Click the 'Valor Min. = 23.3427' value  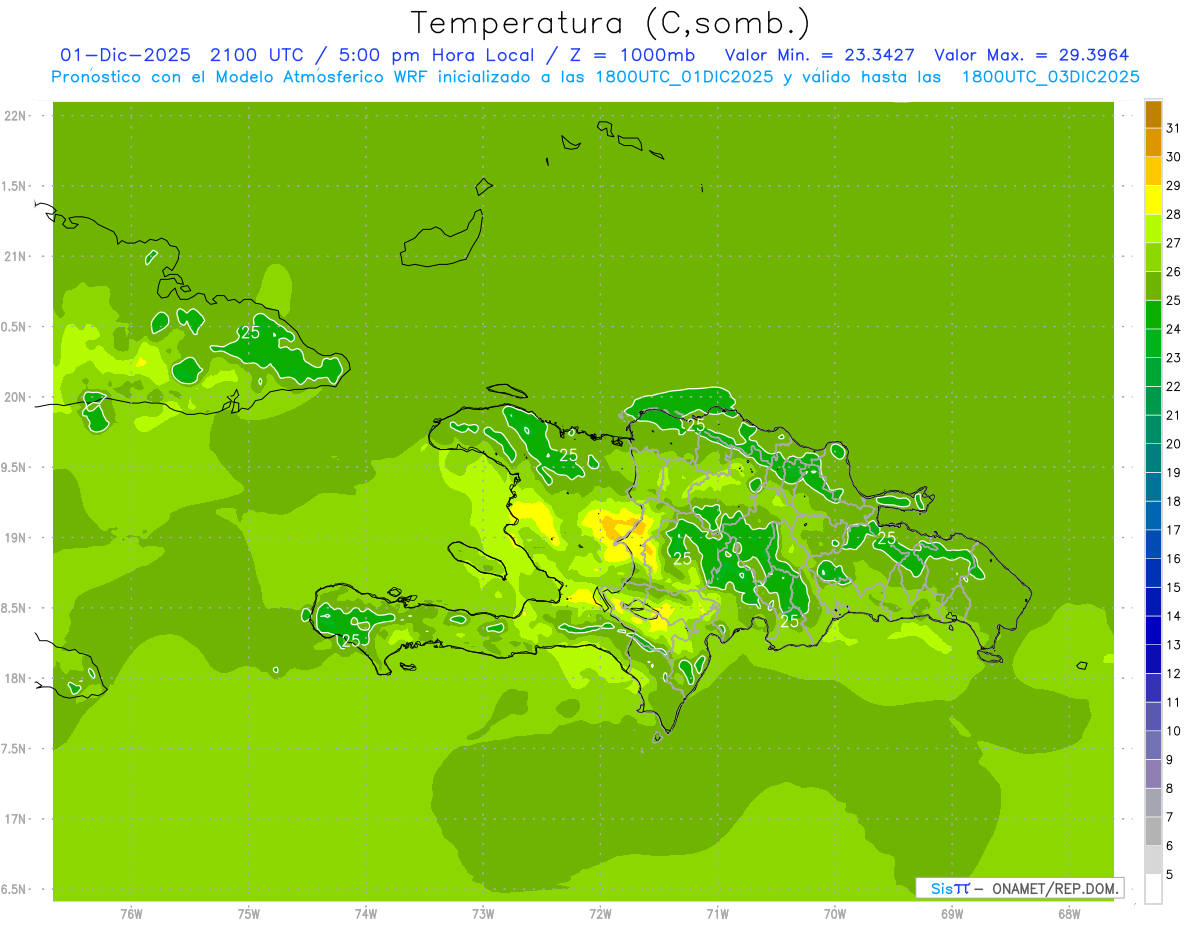point(820,55)
